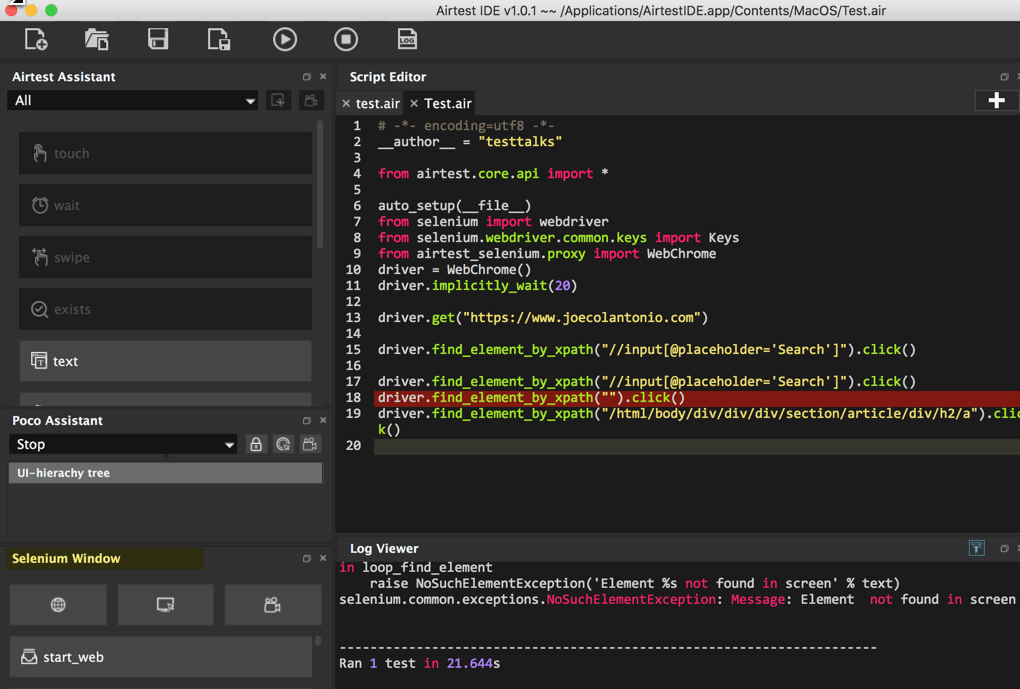Click the Airtest Assistant vertical scrollbar
1020x689 pixels.
click(x=320, y=185)
